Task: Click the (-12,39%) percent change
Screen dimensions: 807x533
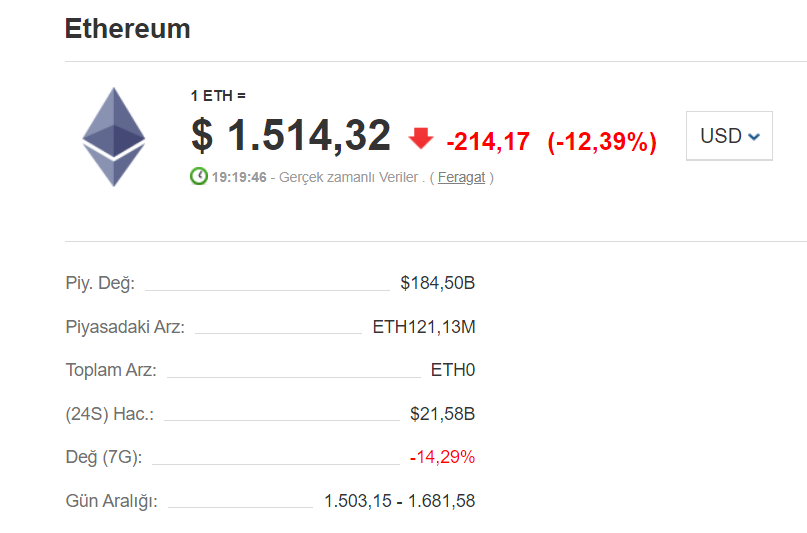Action: click(x=602, y=142)
